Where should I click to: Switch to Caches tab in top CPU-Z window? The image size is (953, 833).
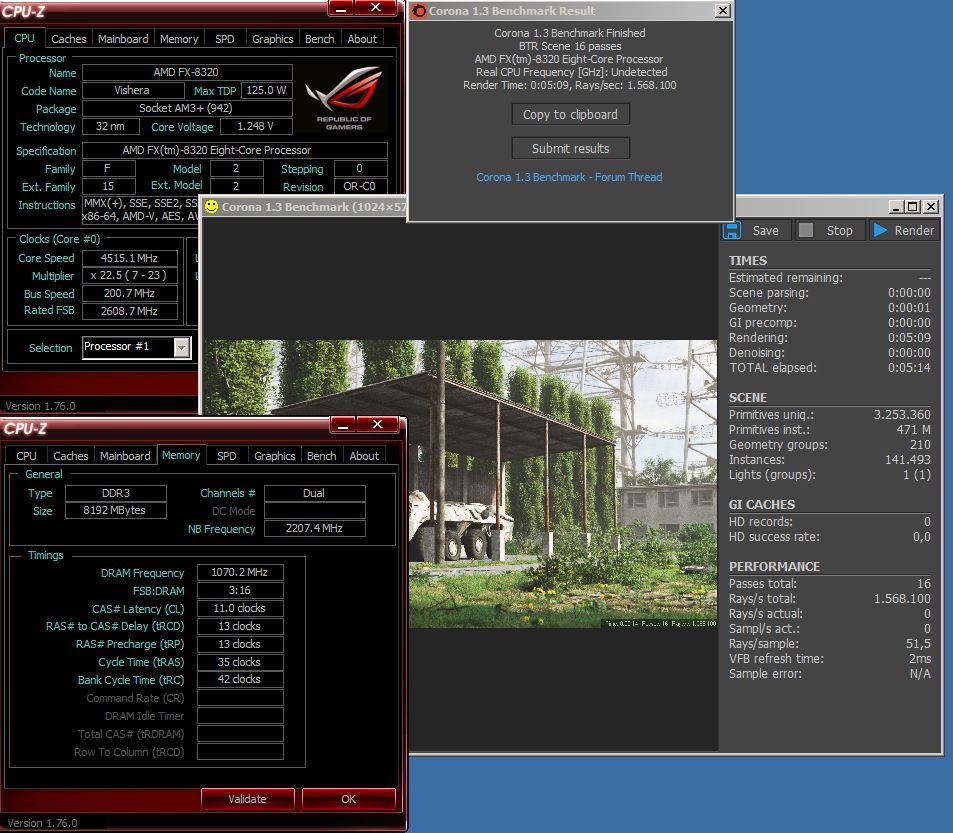coord(69,39)
